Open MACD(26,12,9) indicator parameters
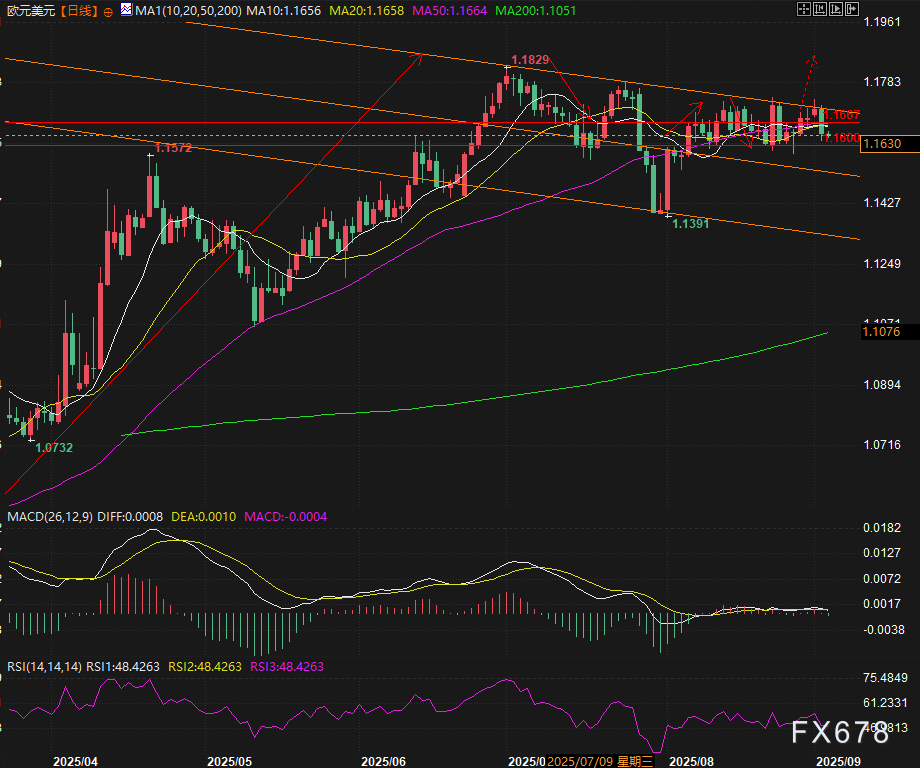Image resolution: width=920 pixels, height=768 pixels. (x=50, y=517)
